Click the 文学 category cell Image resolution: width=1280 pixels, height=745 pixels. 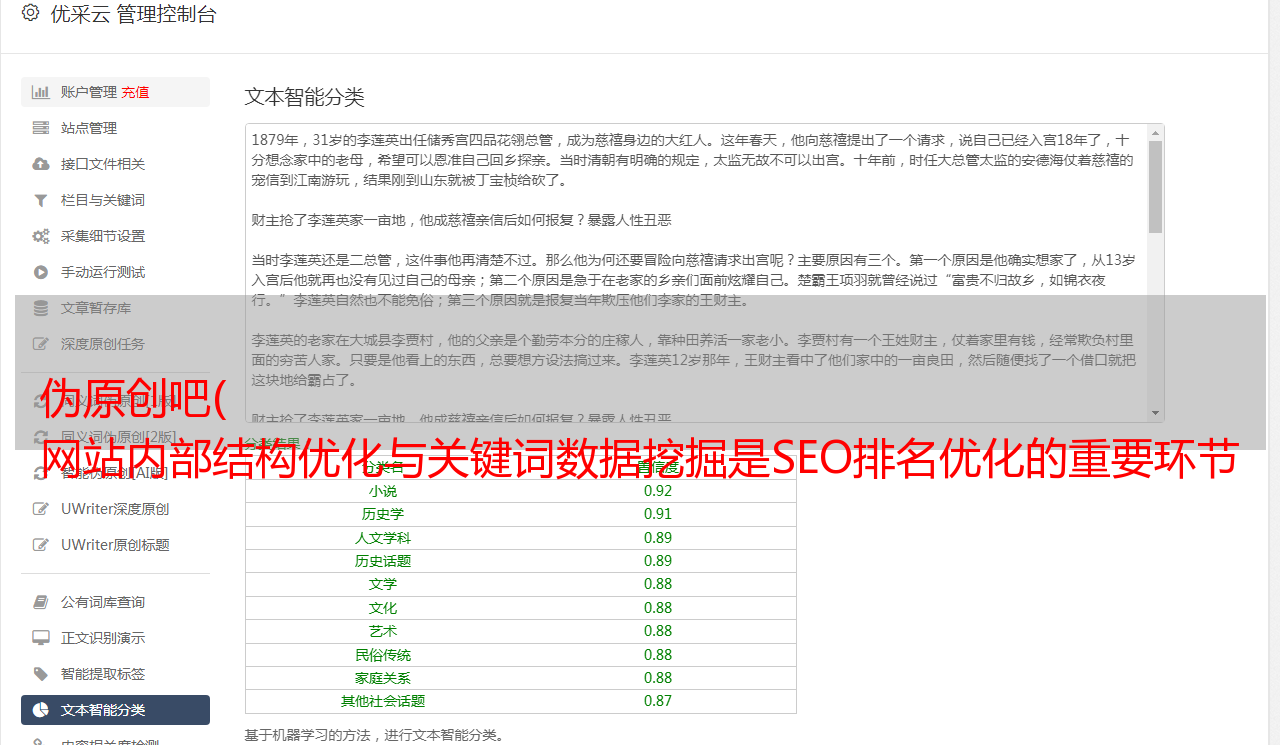tap(383, 584)
